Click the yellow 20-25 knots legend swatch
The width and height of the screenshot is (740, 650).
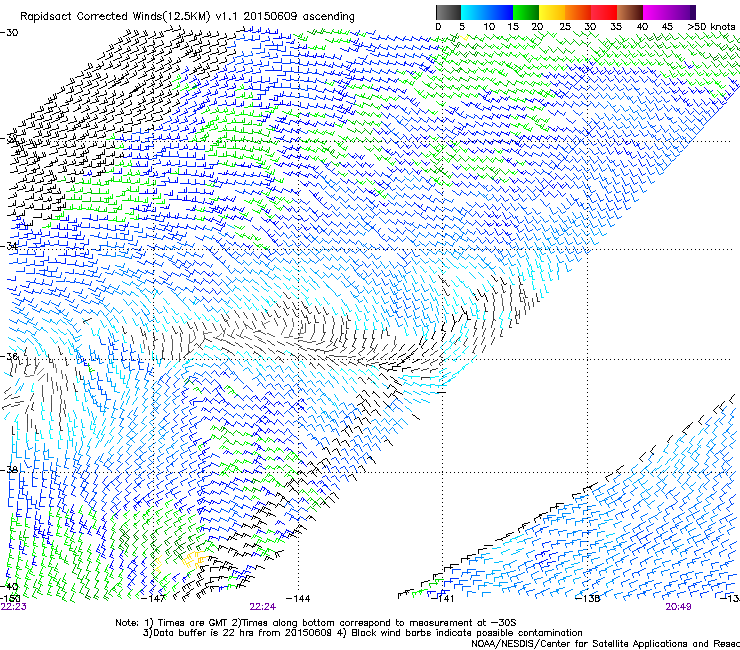552,12
